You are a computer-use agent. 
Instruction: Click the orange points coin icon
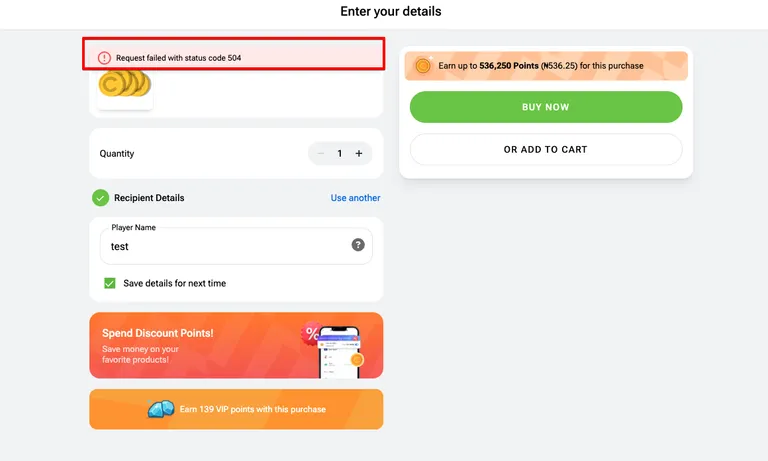tap(422, 66)
